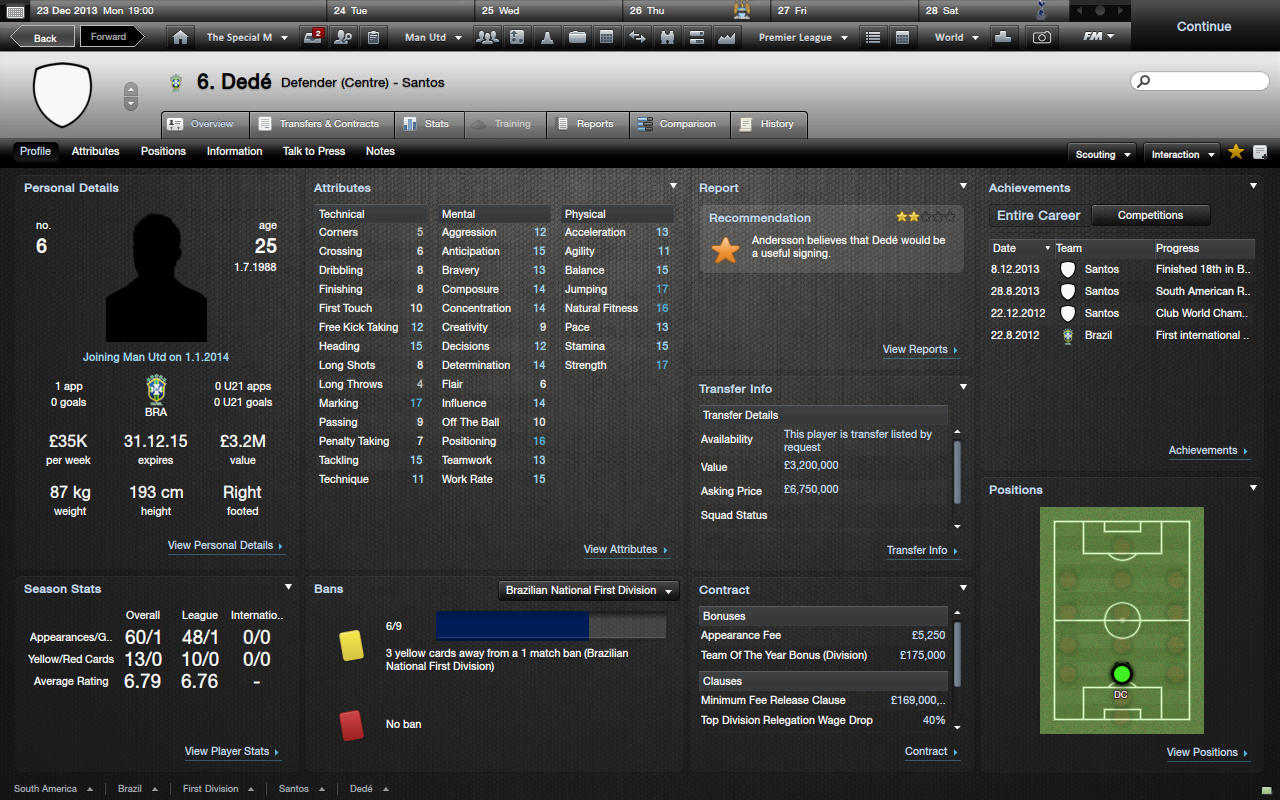Open the tactics board icon
Viewport: 1280px width, 800px height.
[516, 38]
